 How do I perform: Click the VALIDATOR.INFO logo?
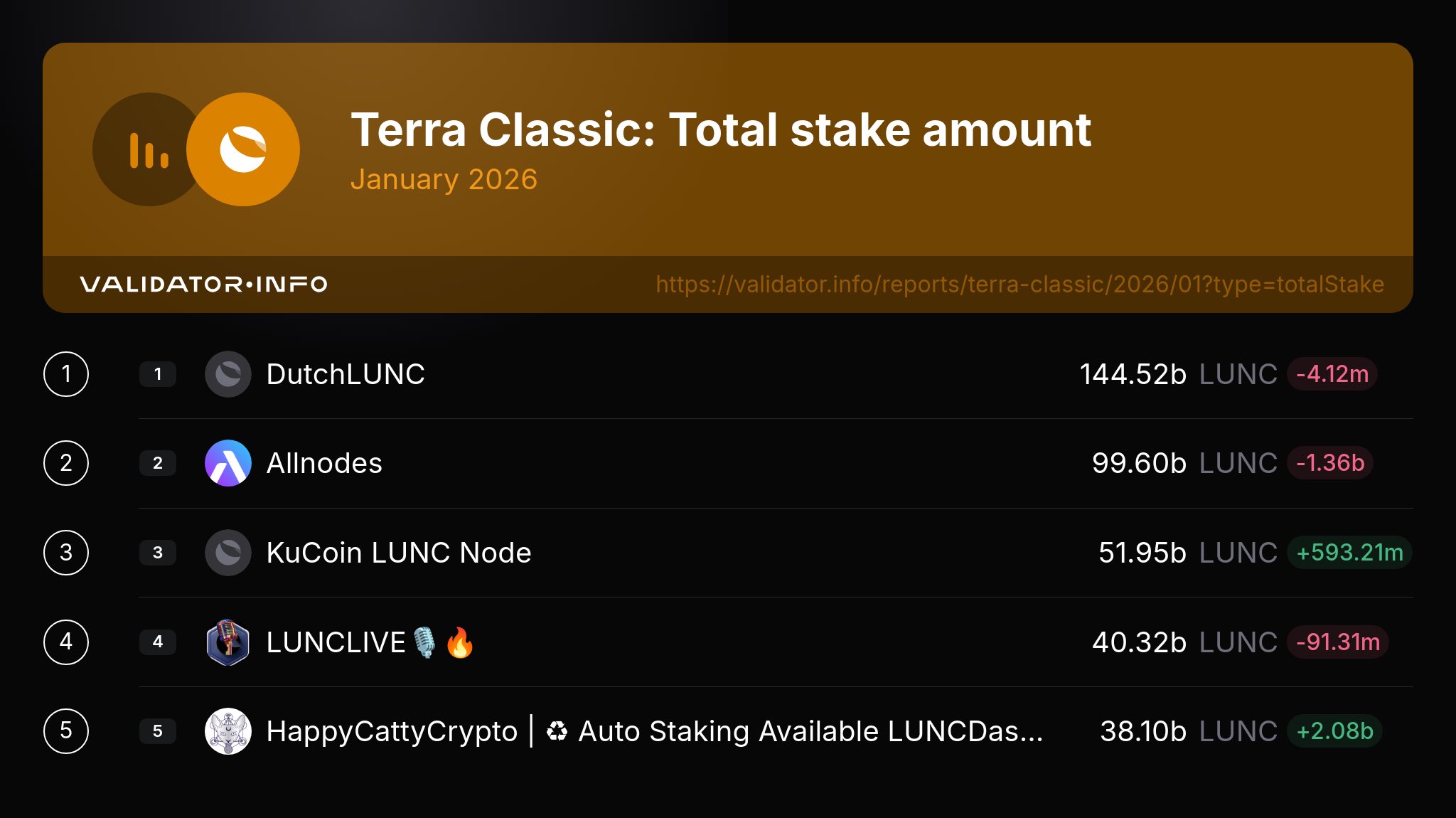coord(204,285)
